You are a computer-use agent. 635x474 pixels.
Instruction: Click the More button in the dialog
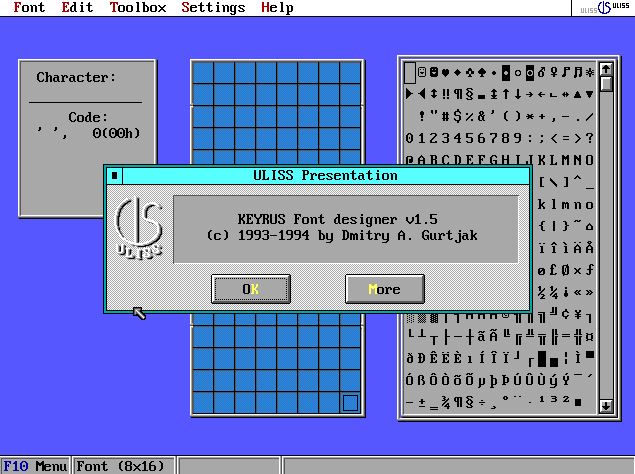384,289
